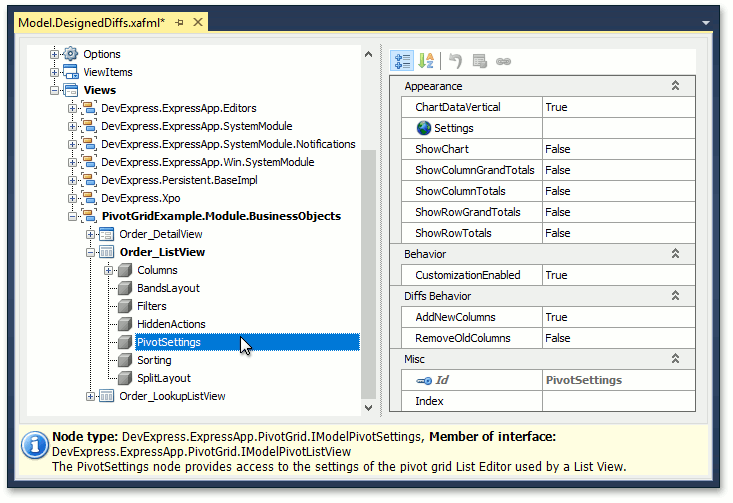Viewport: 733px width, 503px height.
Task: Click the cube icon beside SplitLayout
Action: click(x=124, y=378)
